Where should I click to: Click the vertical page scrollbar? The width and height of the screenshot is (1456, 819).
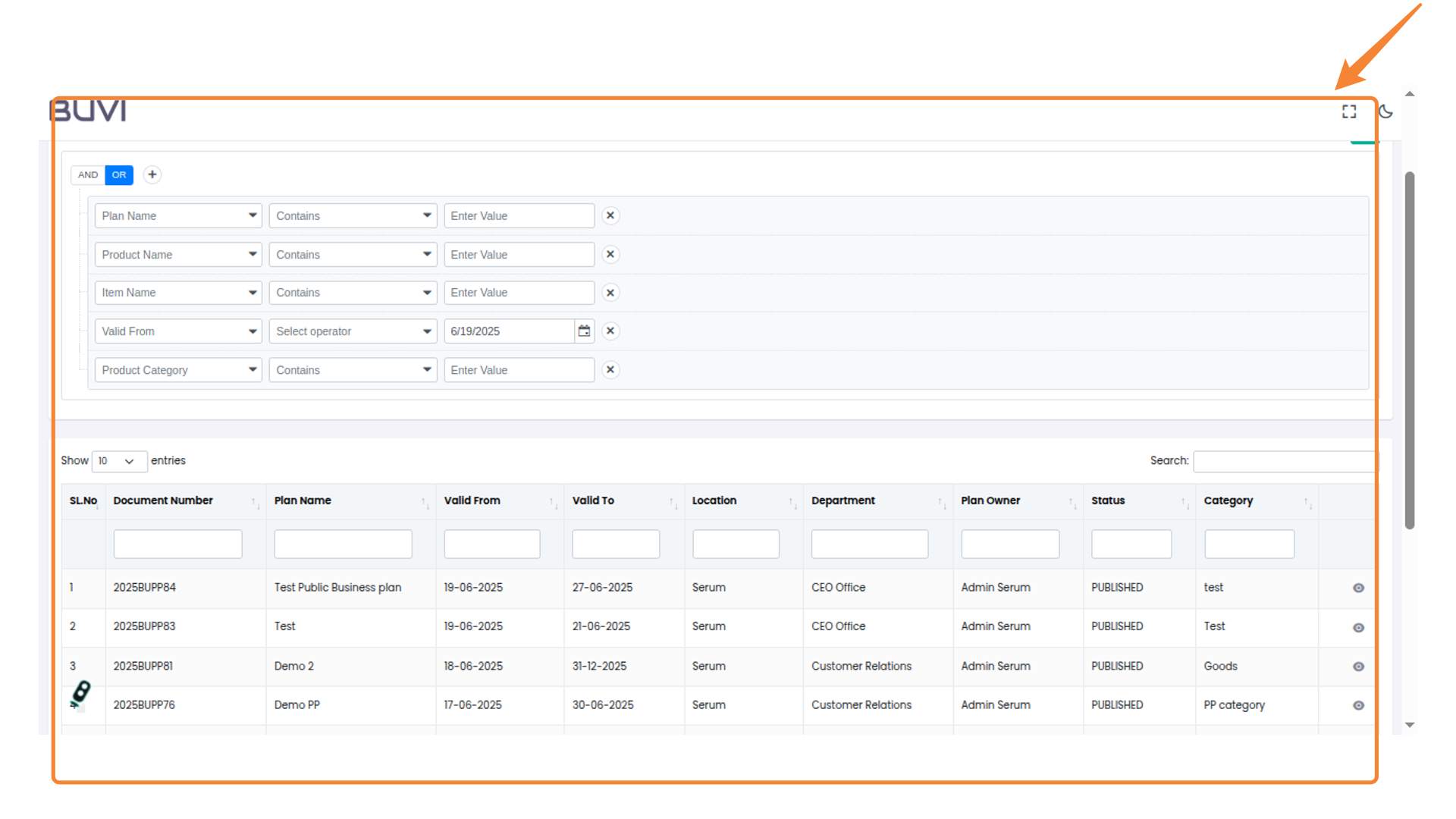pyautogui.click(x=1409, y=349)
